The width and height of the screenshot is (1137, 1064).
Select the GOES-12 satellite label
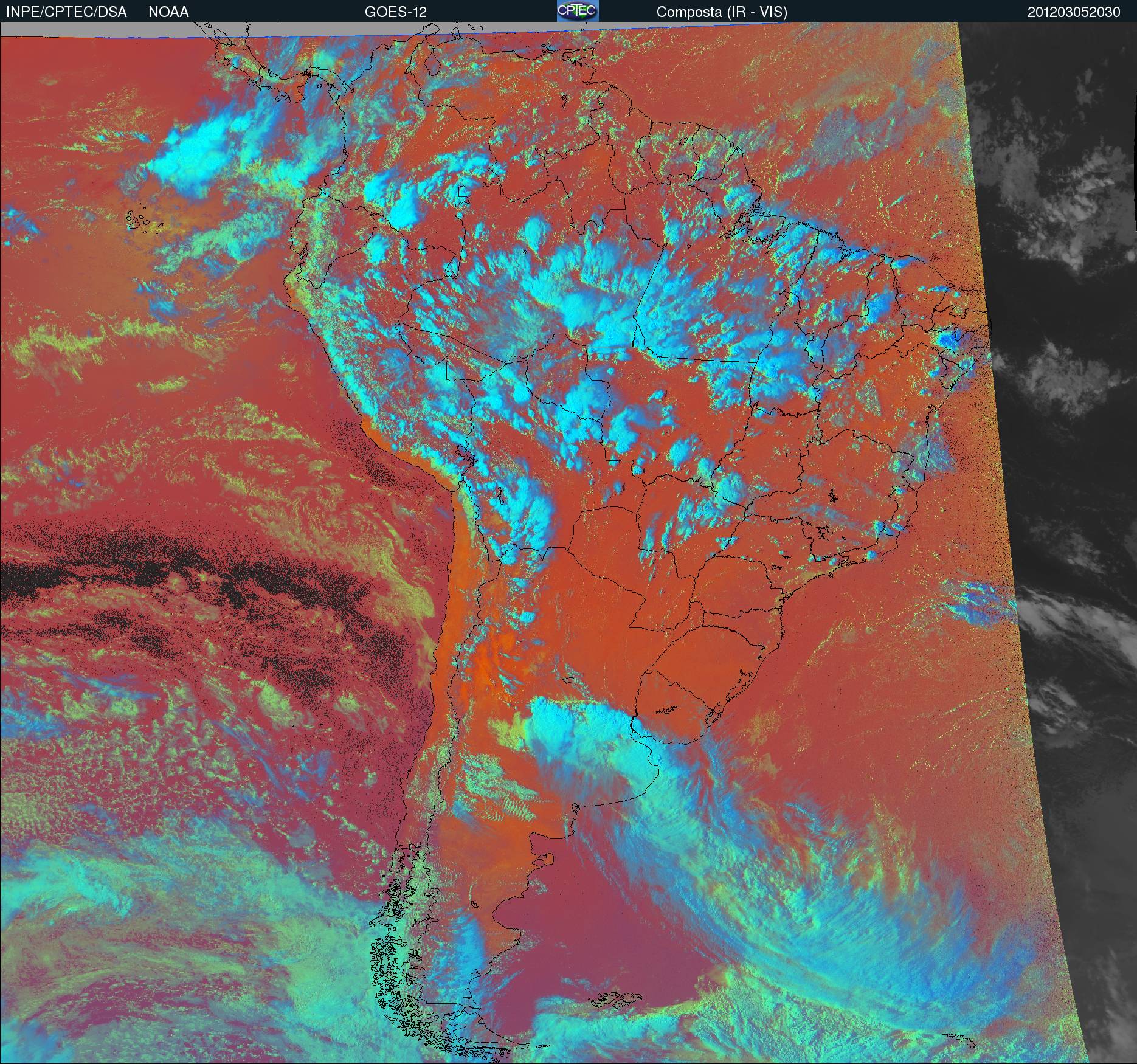coord(395,12)
